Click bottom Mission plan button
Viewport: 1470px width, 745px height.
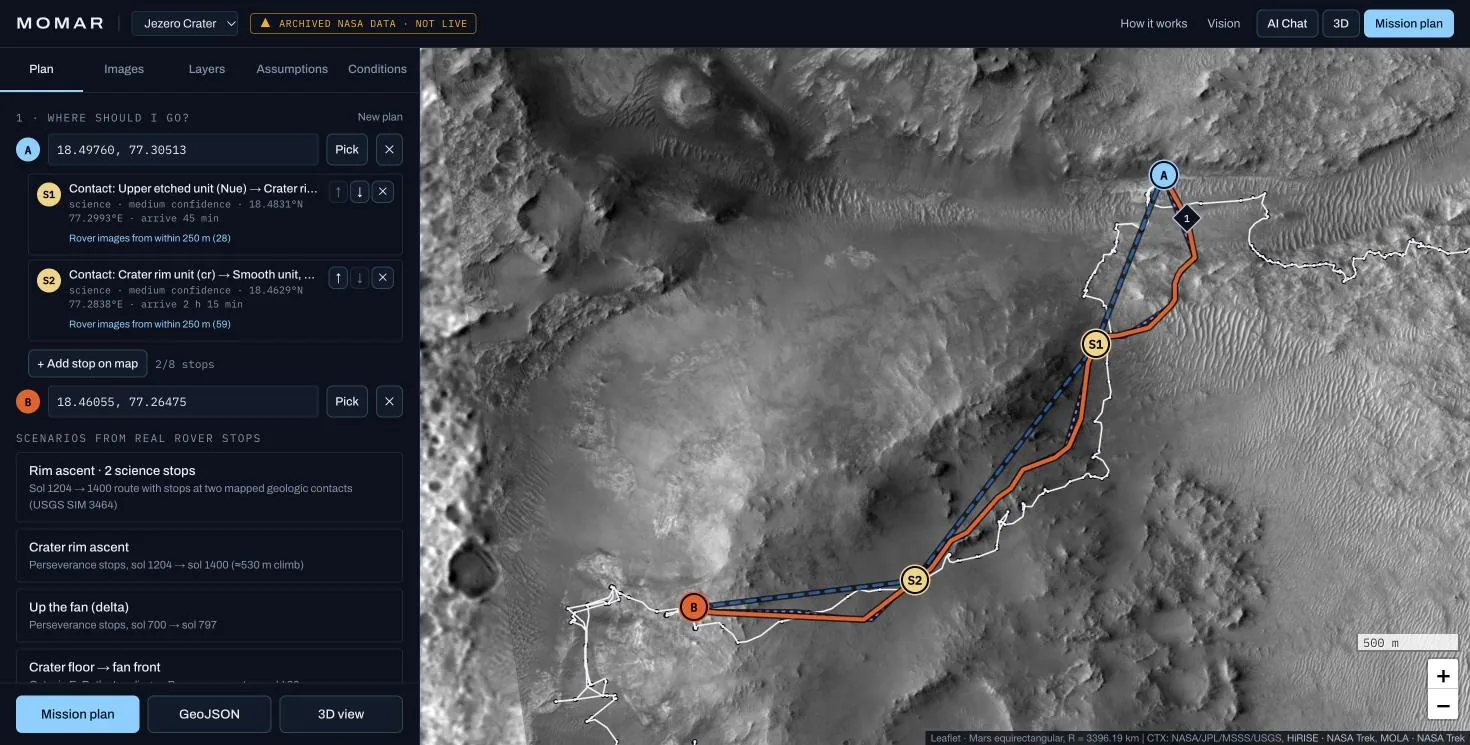(x=77, y=714)
